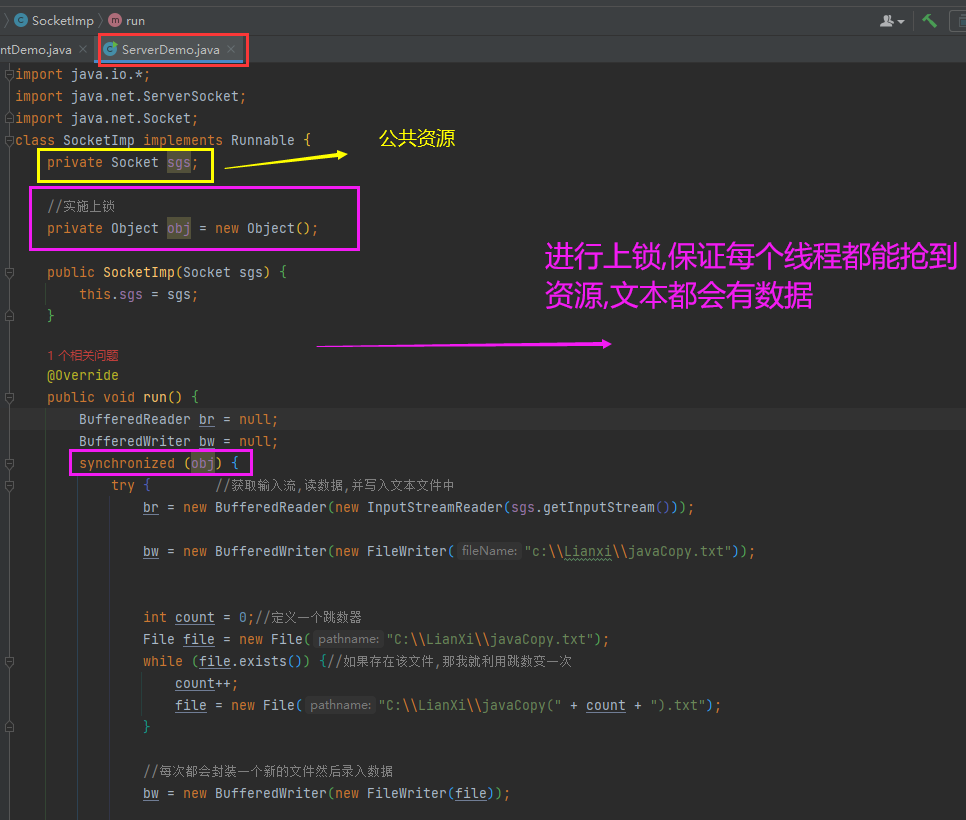The height and width of the screenshot is (820, 966).
Task: Click the '//定义一个跳数器' comment
Action: (308, 617)
